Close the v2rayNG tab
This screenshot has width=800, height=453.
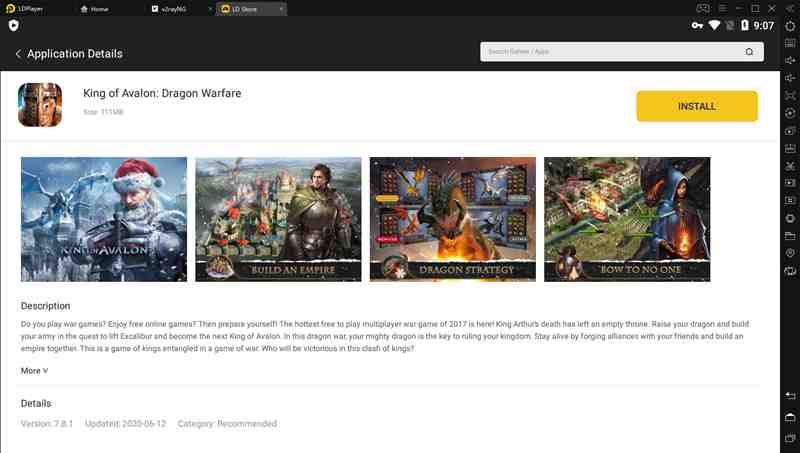pos(210,9)
